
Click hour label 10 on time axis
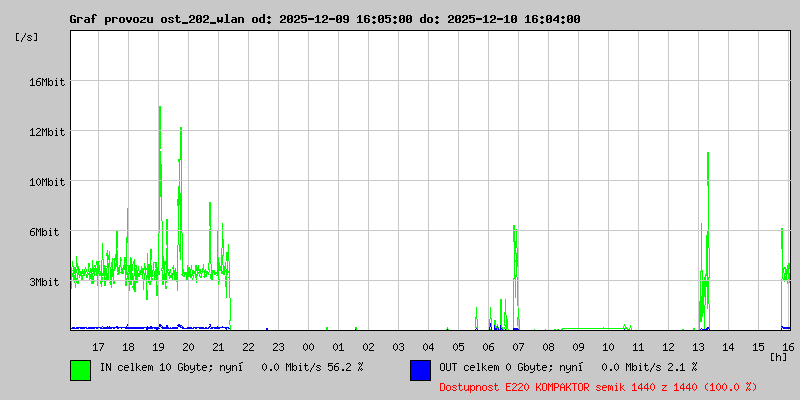[609, 347]
